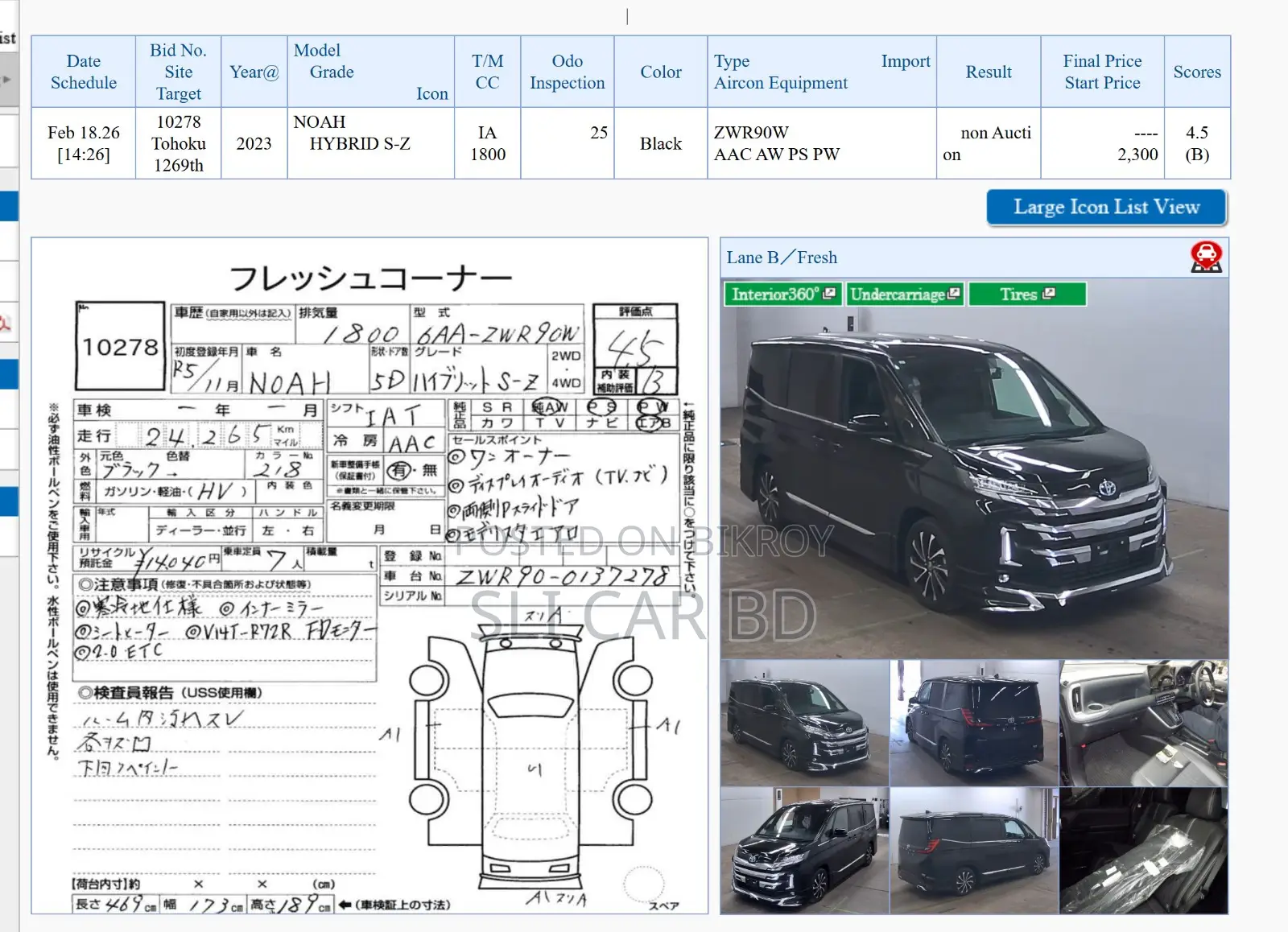Open the rear view car thumbnail
The image size is (1288, 932).
(x=974, y=723)
